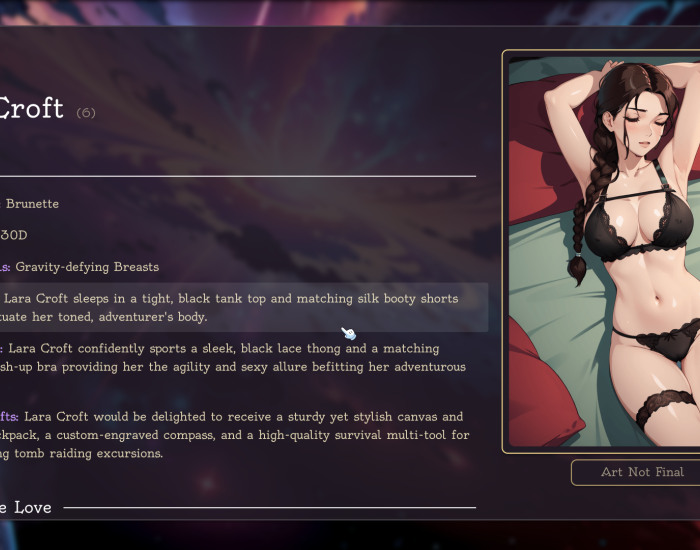Select the Brunette hair attribute text
Viewport: 700px width, 550px height.
tap(32, 204)
